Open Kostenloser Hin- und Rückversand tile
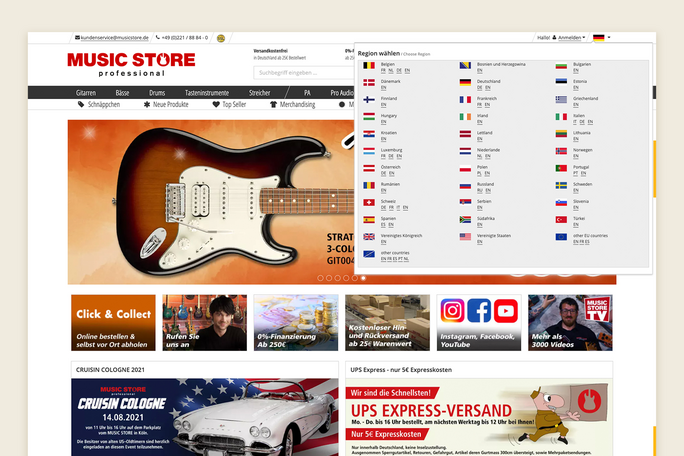Screen dimensions: 684x456 [387, 322]
